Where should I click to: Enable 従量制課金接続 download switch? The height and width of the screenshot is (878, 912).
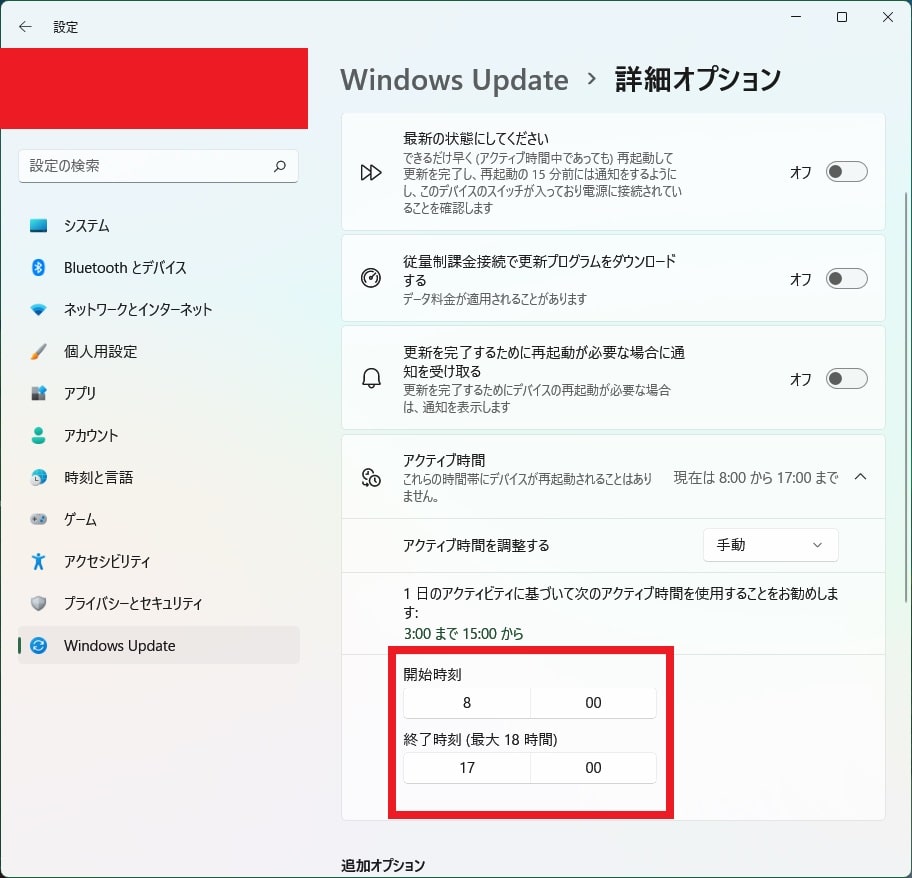[846, 279]
